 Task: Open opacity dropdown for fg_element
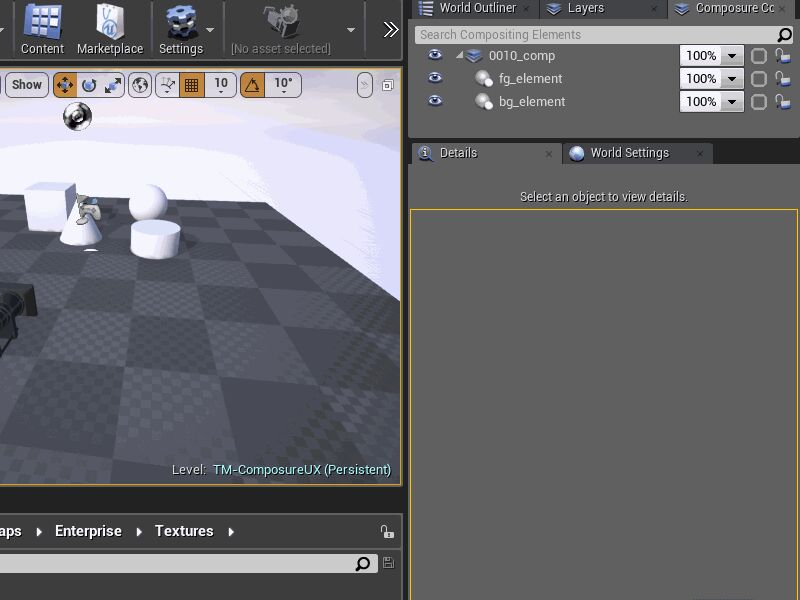(x=732, y=79)
